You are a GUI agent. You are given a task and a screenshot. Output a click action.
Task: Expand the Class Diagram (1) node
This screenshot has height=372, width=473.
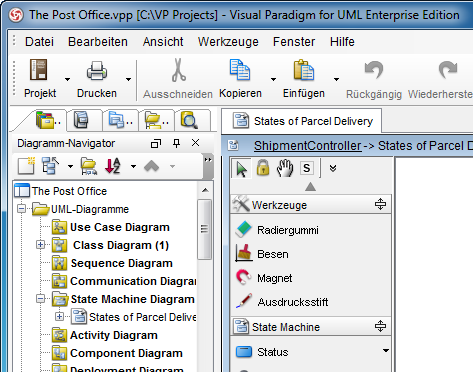(40, 245)
